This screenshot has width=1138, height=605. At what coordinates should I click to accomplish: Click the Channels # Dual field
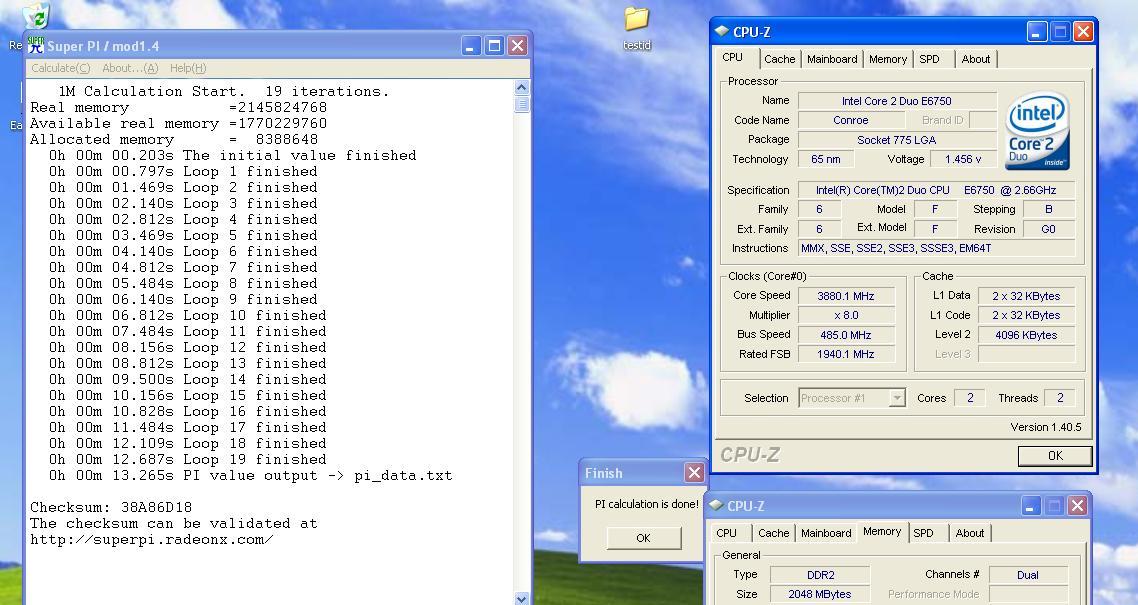tap(1028, 575)
